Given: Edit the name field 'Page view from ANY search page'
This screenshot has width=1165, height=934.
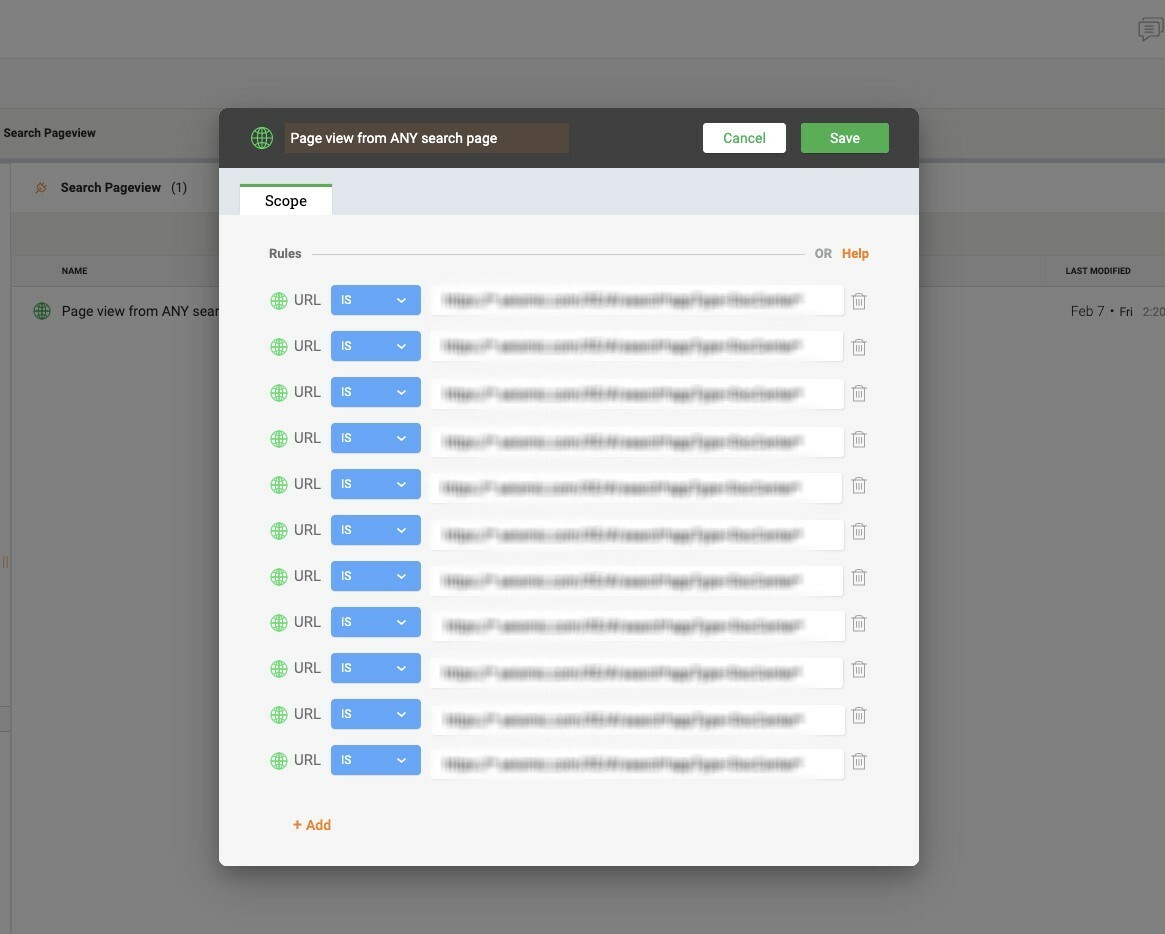Looking at the screenshot, I should (x=426, y=138).
